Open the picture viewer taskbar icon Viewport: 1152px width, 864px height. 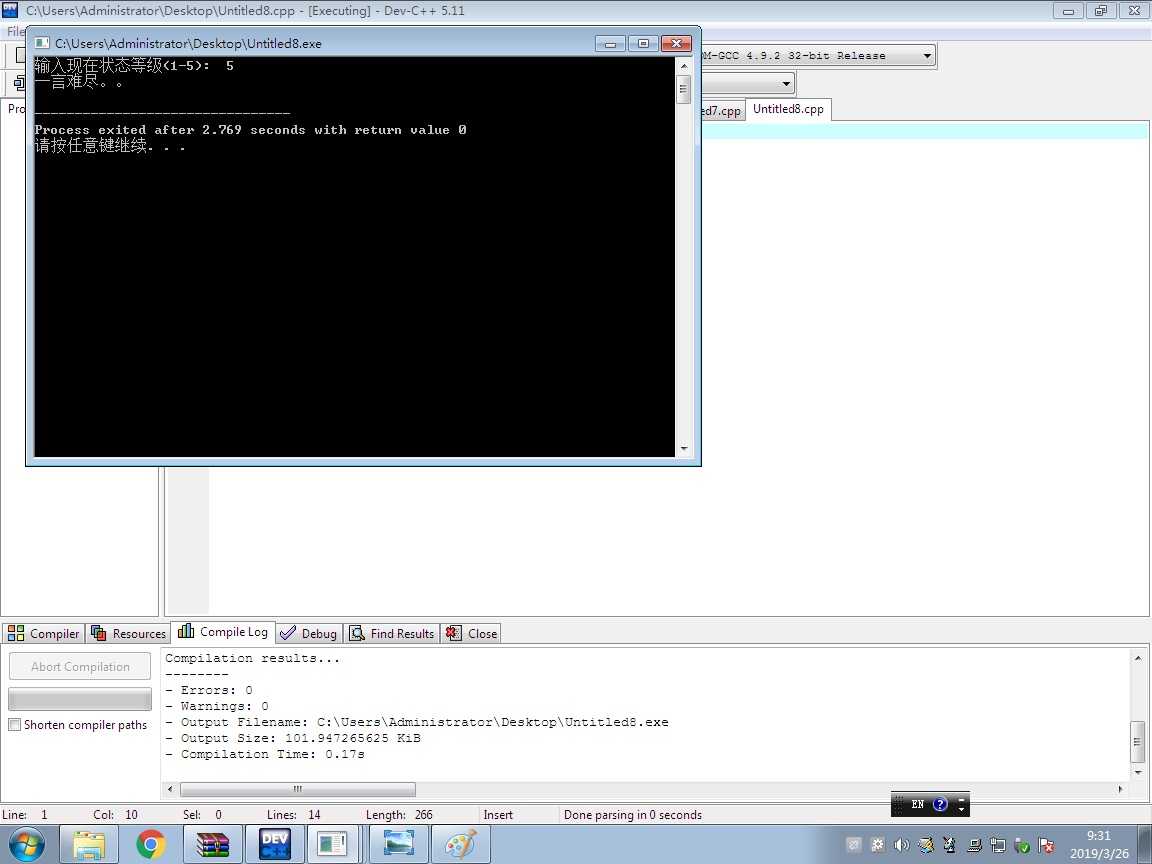click(399, 844)
